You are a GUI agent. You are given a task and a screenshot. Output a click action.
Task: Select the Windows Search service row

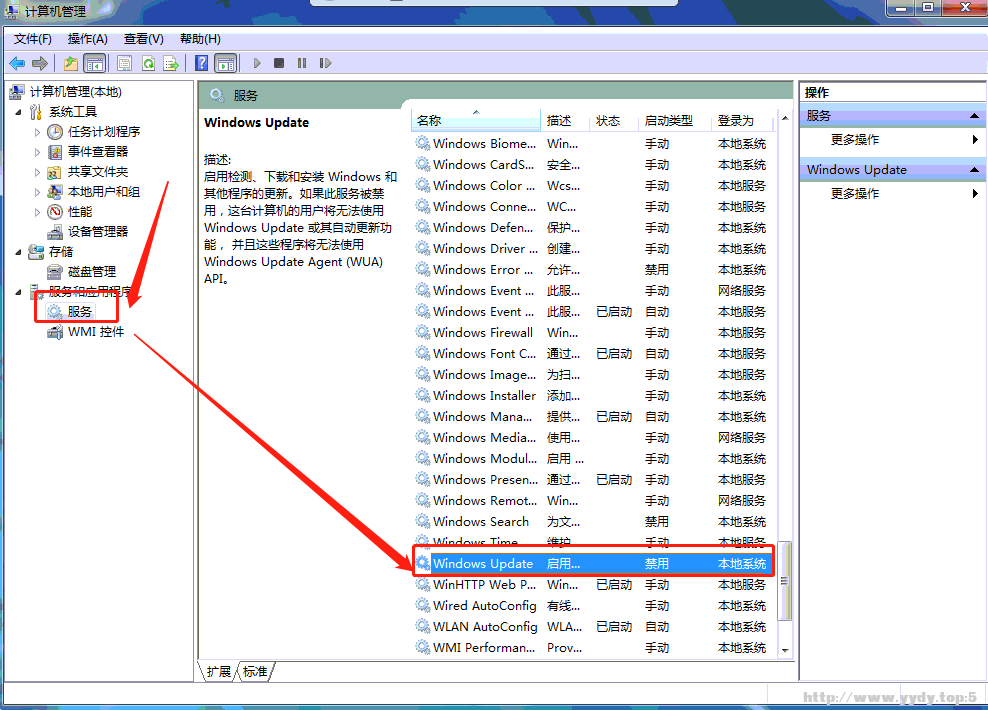(594, 521)
